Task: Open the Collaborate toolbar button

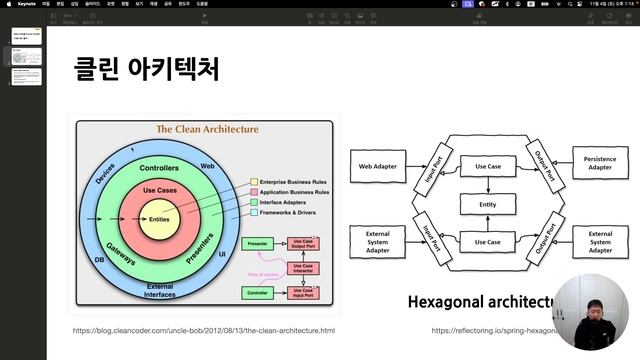Action: pyautogui.click(x=480, y=17)
